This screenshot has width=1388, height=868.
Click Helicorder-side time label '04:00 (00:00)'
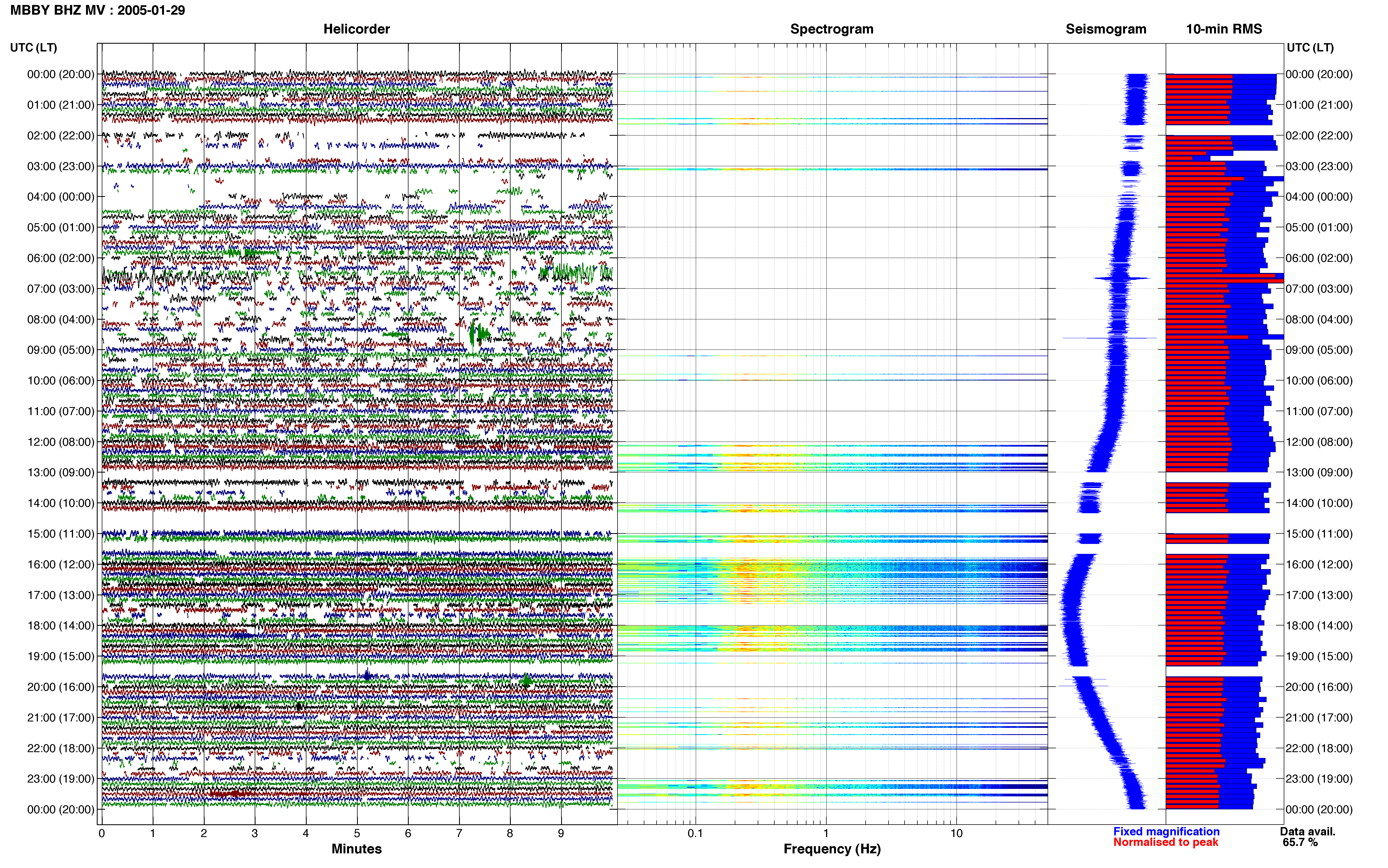61,197
